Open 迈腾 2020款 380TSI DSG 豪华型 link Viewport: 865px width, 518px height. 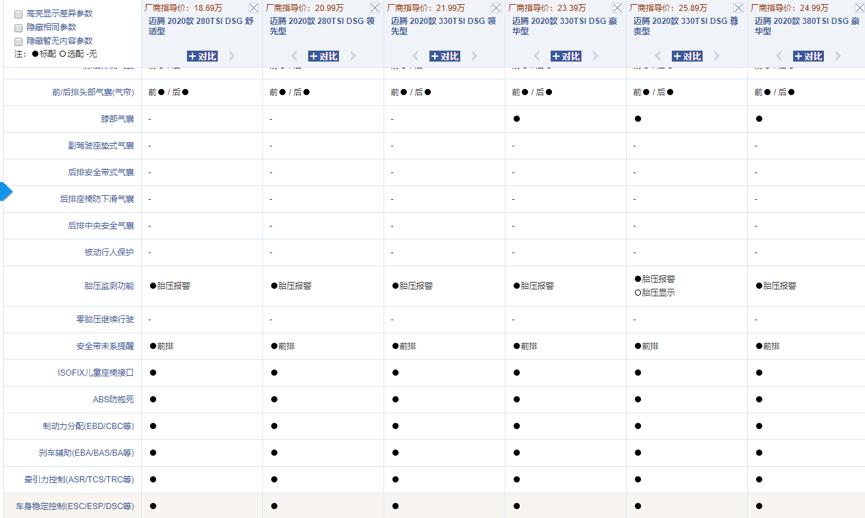(807, 26)
